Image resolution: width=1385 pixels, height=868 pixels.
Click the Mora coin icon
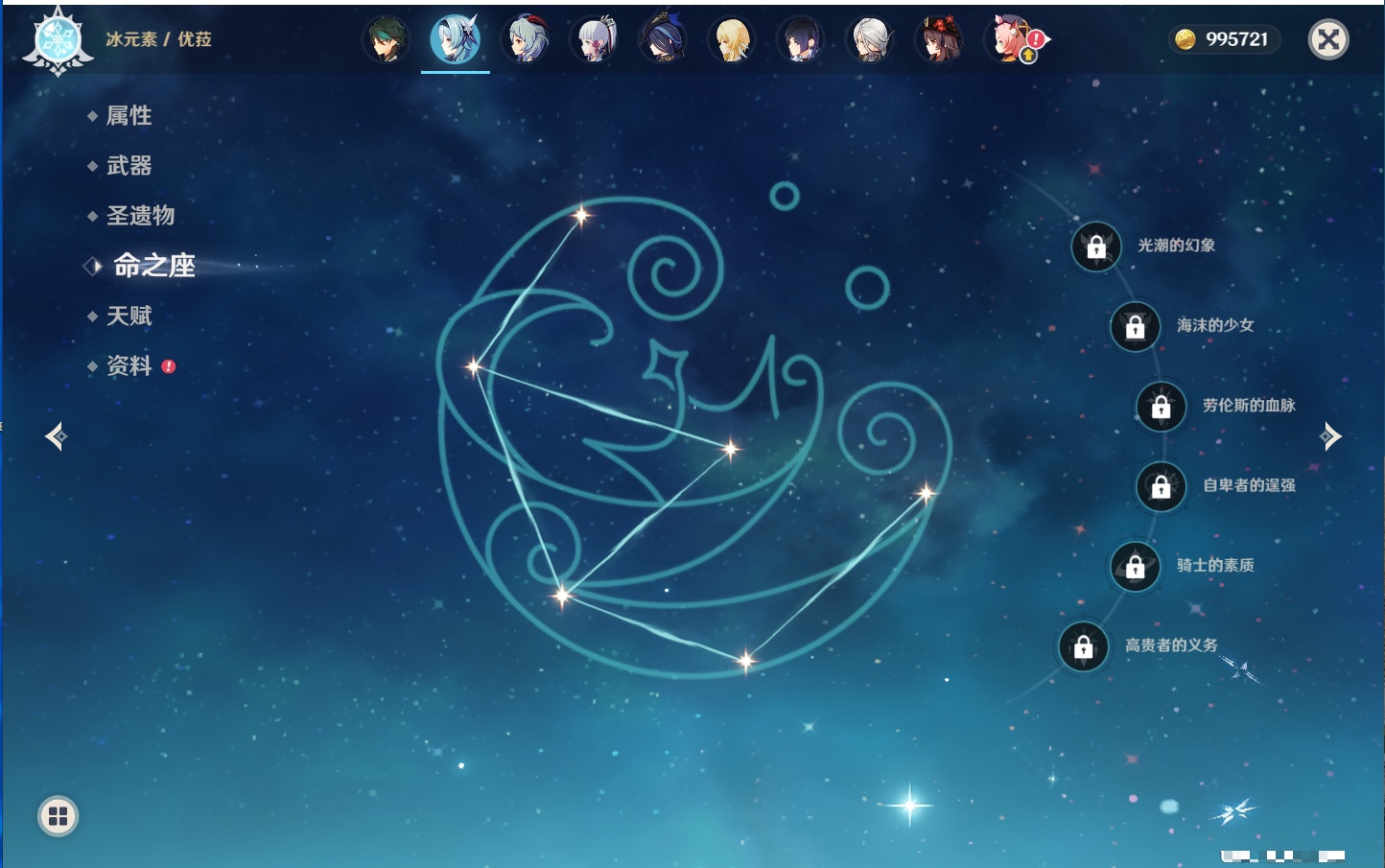[1185, 39]
